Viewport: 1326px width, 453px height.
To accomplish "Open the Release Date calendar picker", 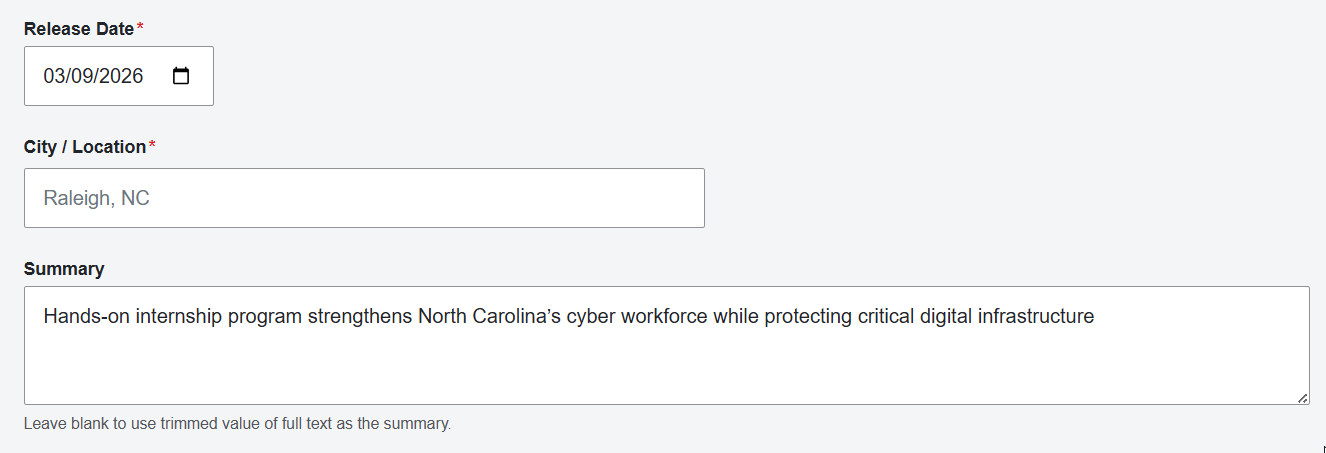I will [x=181, y=76].
